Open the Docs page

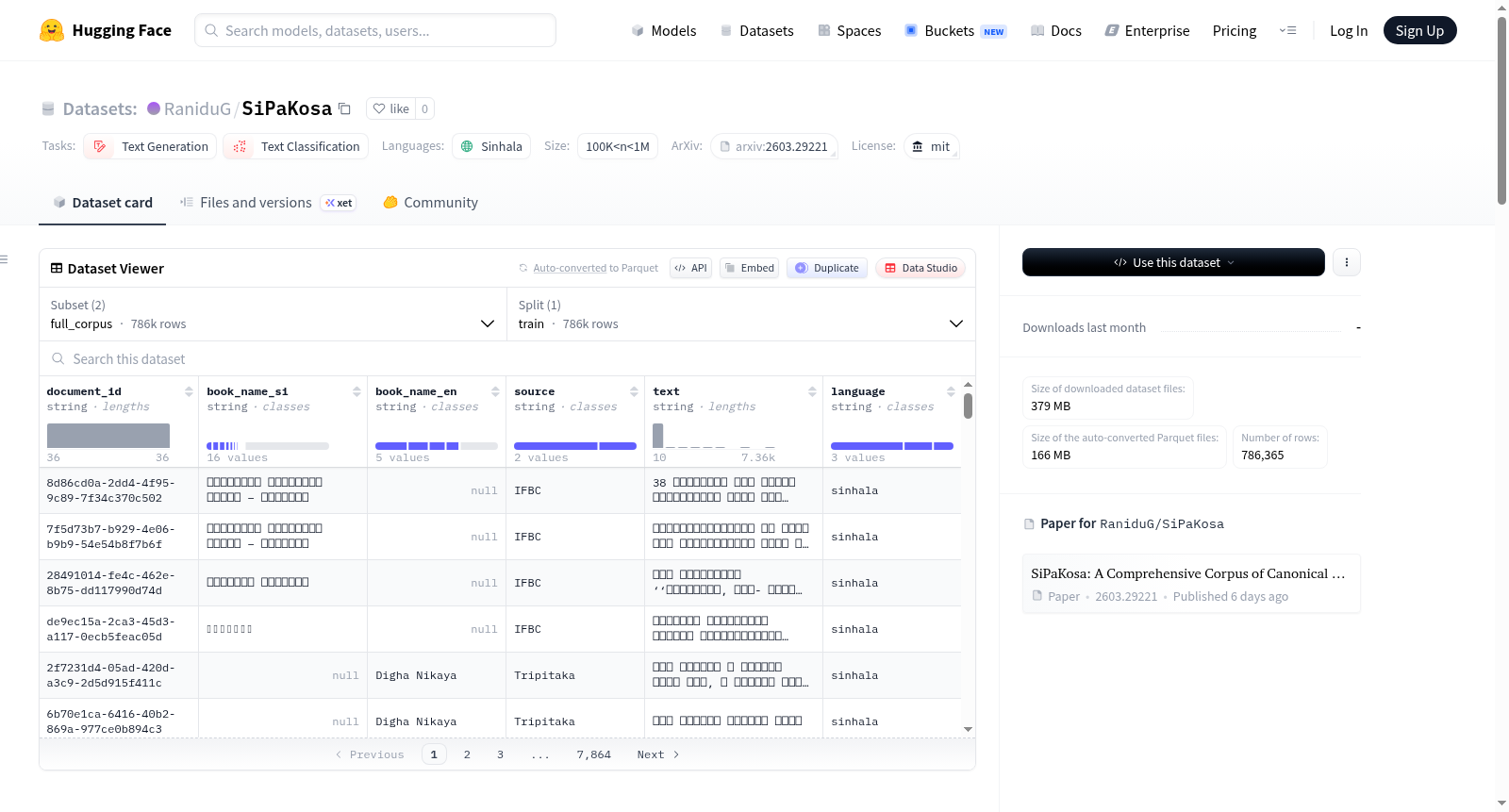point(1056,30)
